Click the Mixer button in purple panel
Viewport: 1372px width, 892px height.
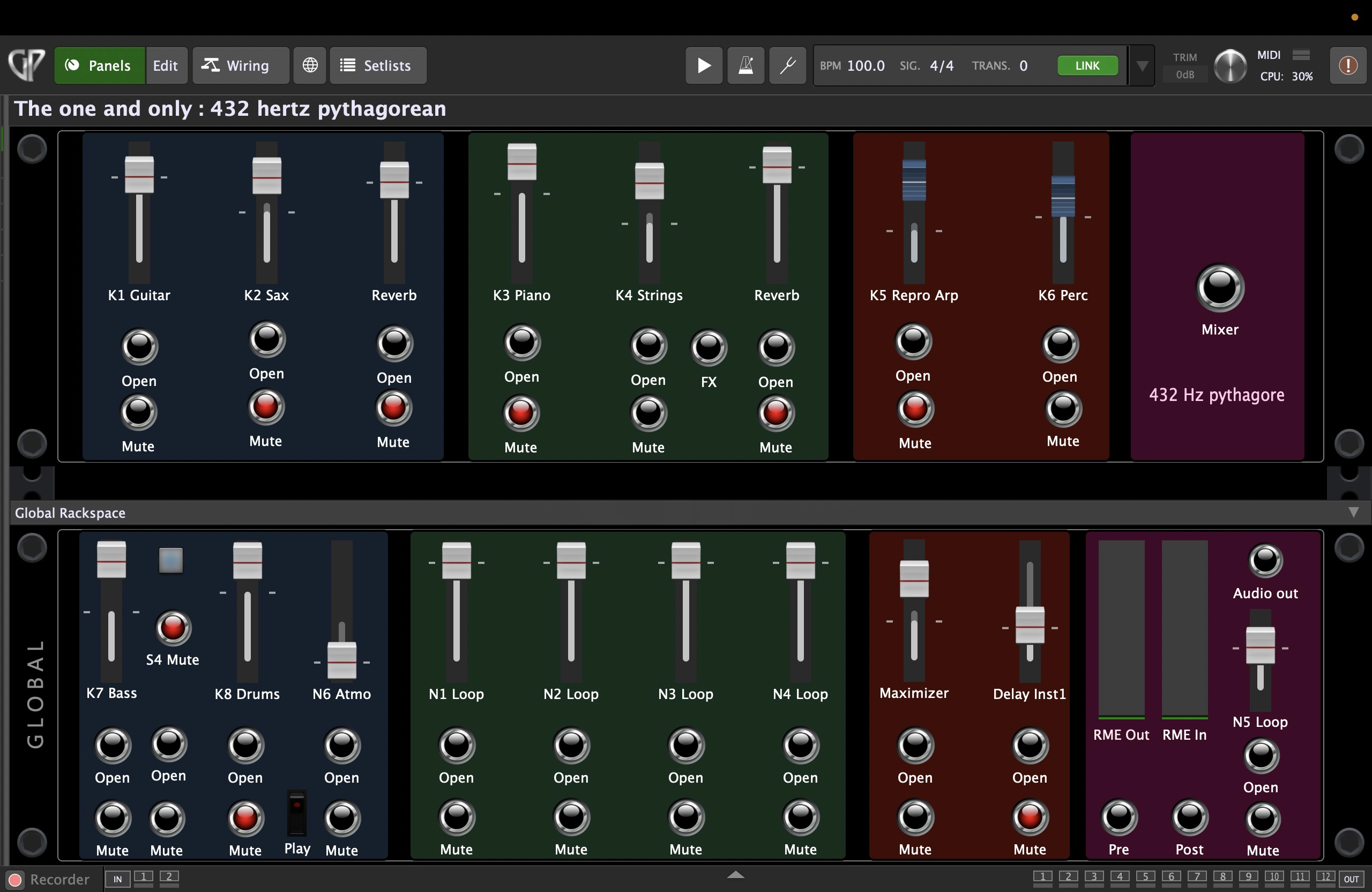[x=1220, y=288]
